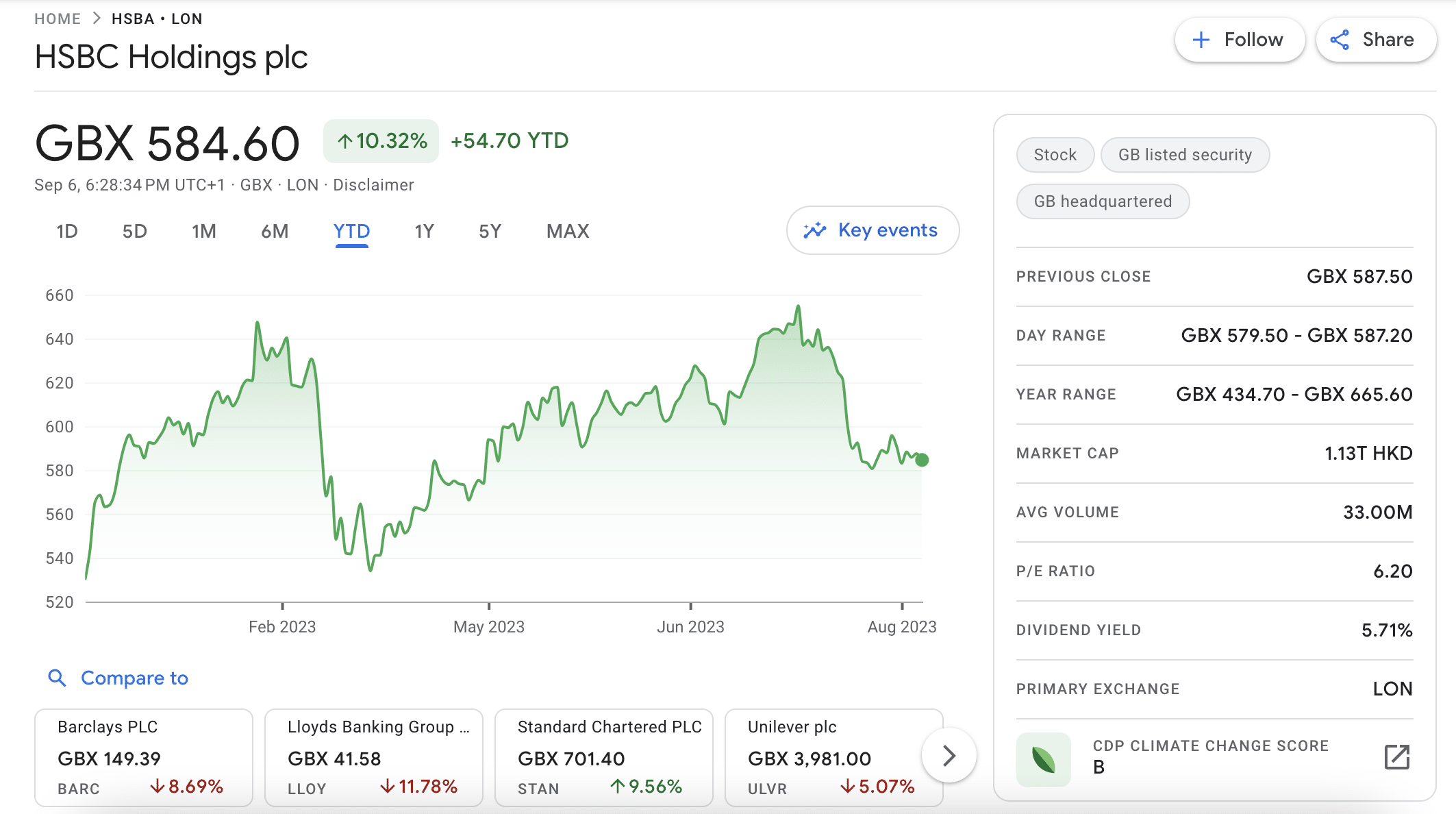Open Standard Chartered PLC card
1456x814 pixels.
click(x=604, y=758)
